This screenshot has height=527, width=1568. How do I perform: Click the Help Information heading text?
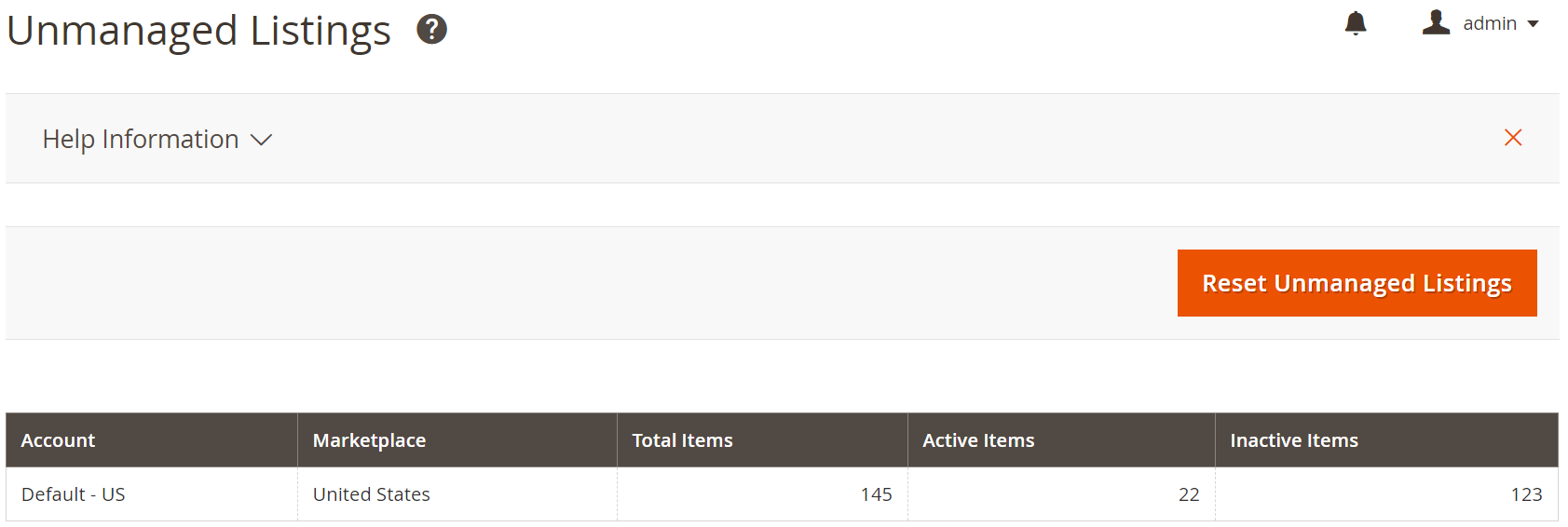pyautogui.click(x=141, y=139)
